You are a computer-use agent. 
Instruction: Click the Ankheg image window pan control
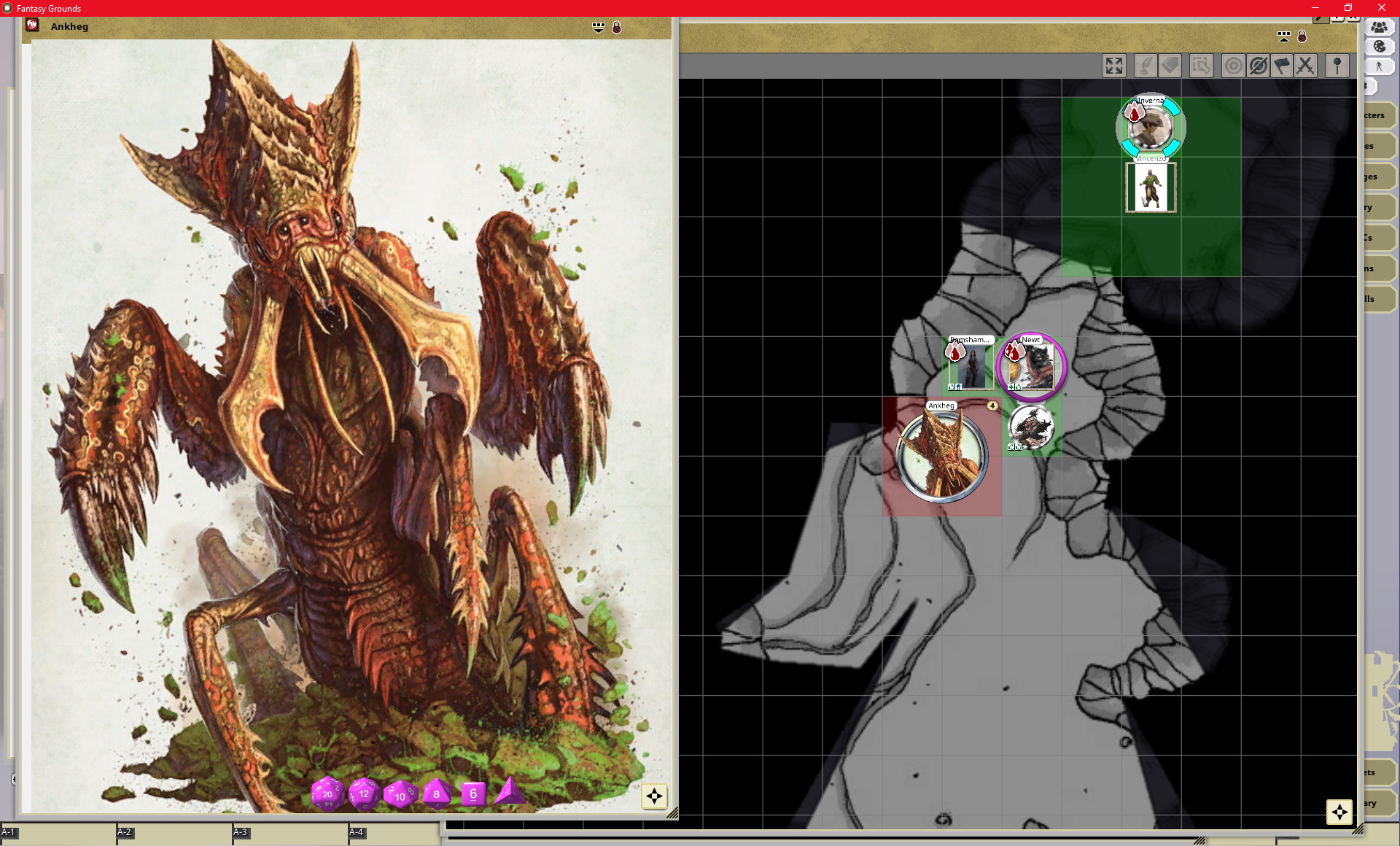(x=654, y=796)
